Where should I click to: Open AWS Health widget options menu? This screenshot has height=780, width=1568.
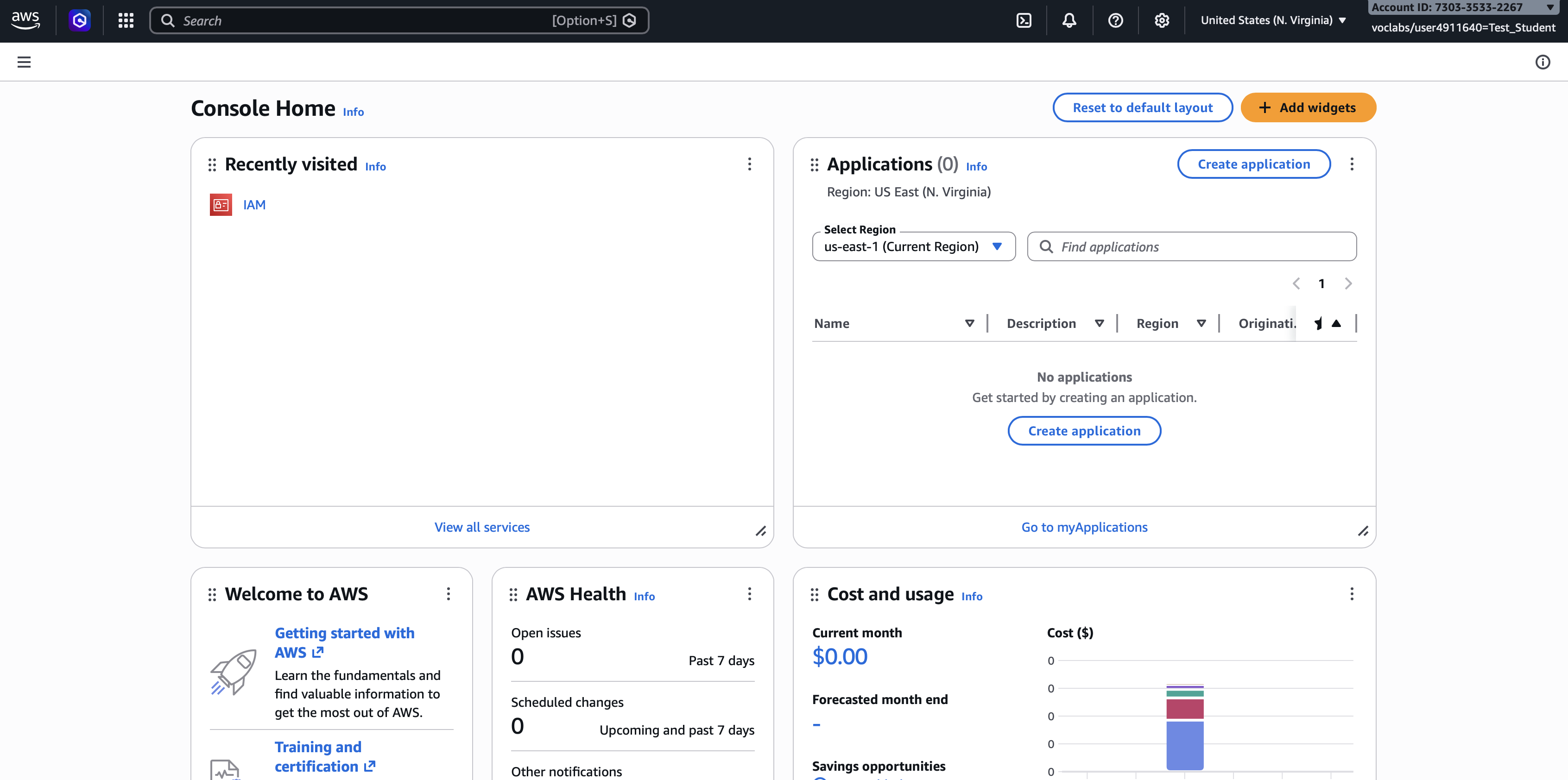click(749, 594)
